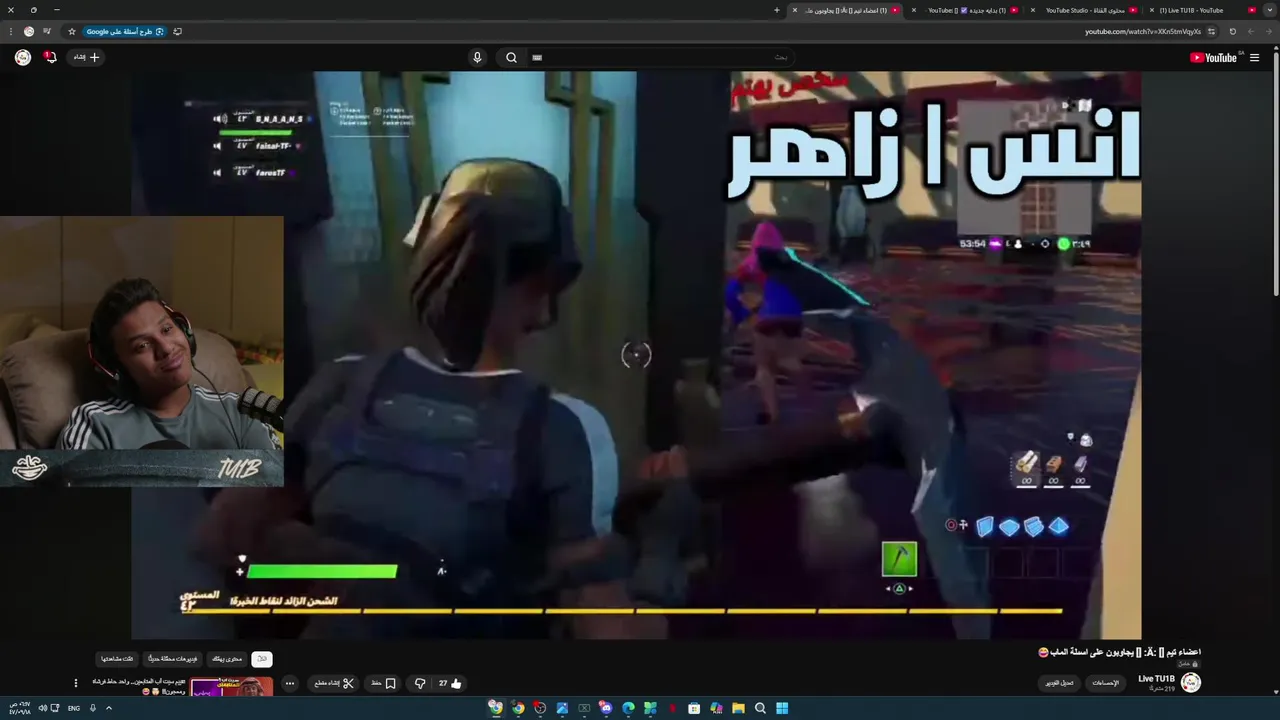Start a voice search with the microphone
Image resolution: width=1280 pixels, height=720 pixels.
(477, 58)
